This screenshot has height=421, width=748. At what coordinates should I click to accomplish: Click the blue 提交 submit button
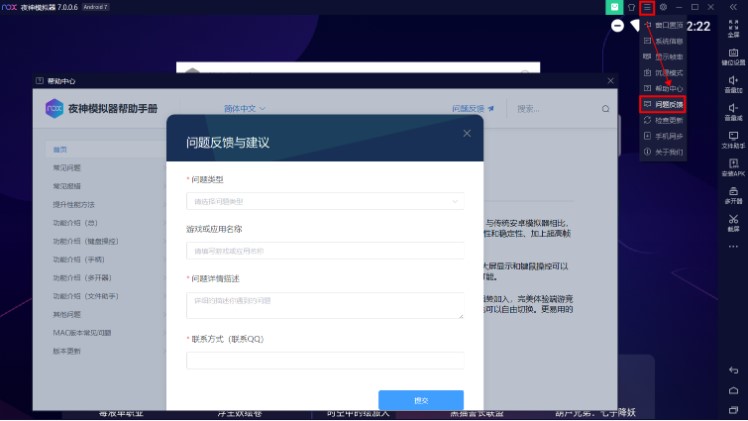[420, 400]
